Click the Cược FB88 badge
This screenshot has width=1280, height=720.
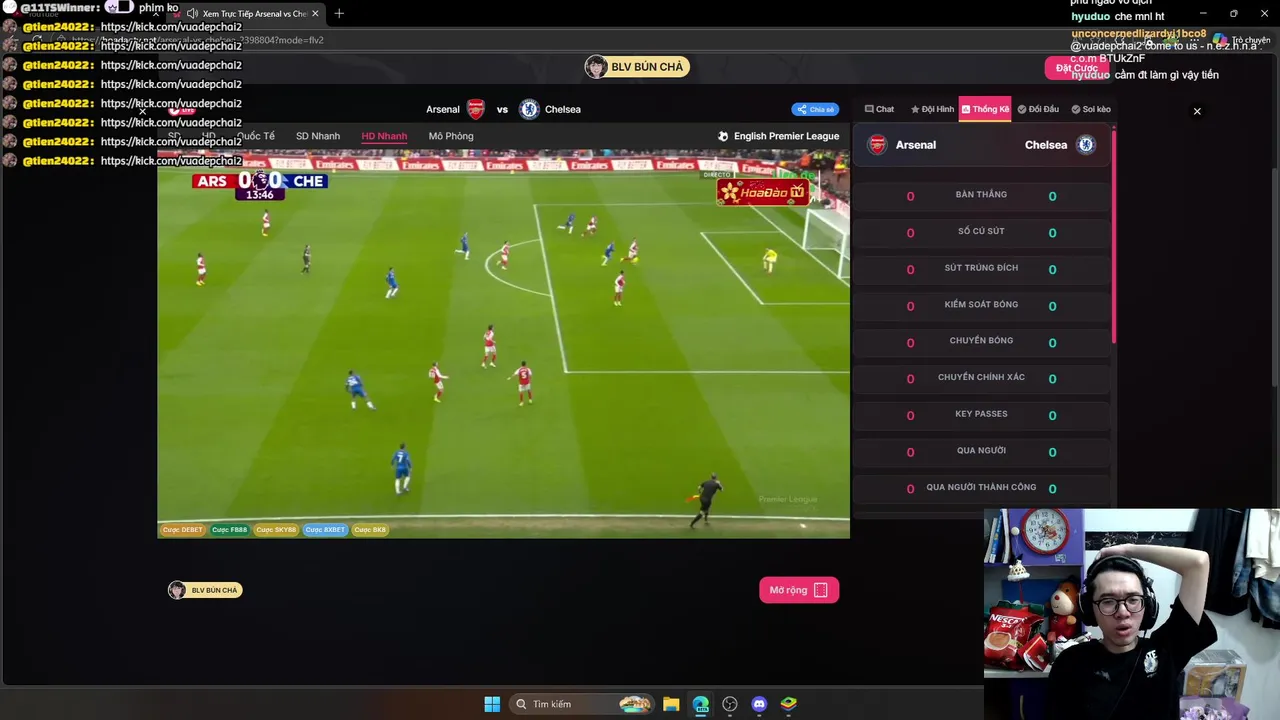click(x=230, y=530)
